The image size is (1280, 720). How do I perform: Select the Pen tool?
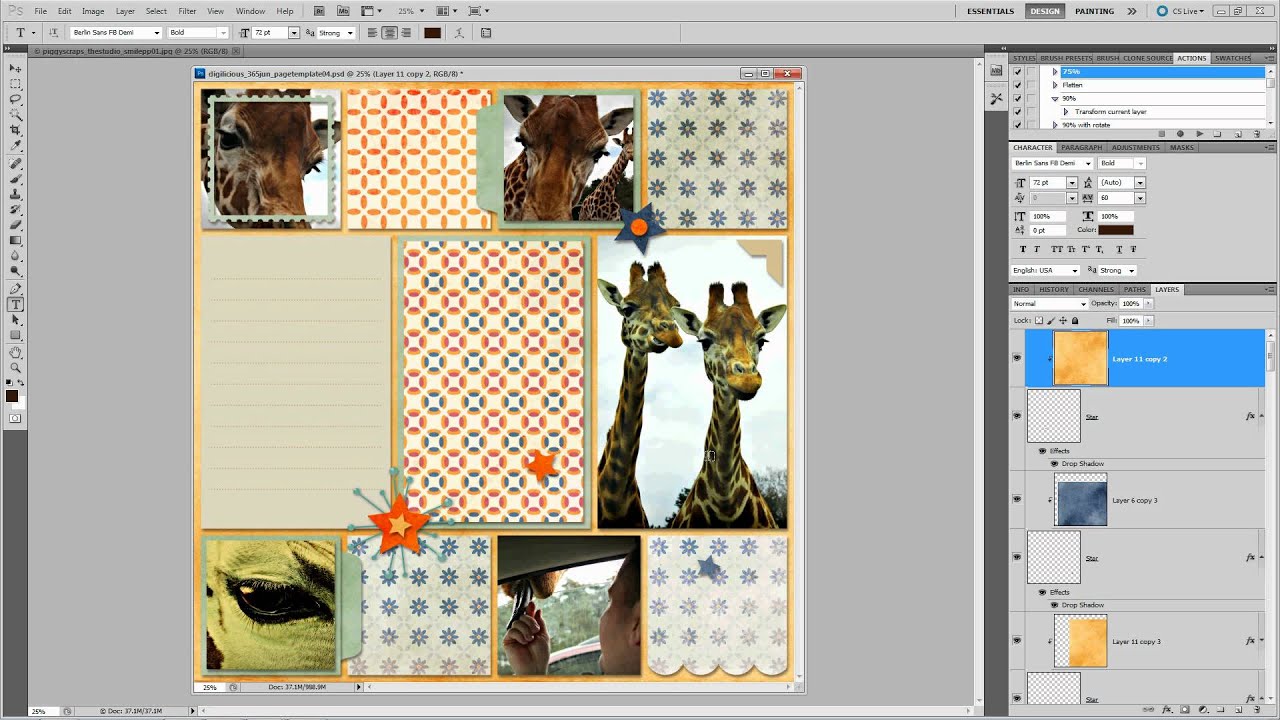[16, 289]
